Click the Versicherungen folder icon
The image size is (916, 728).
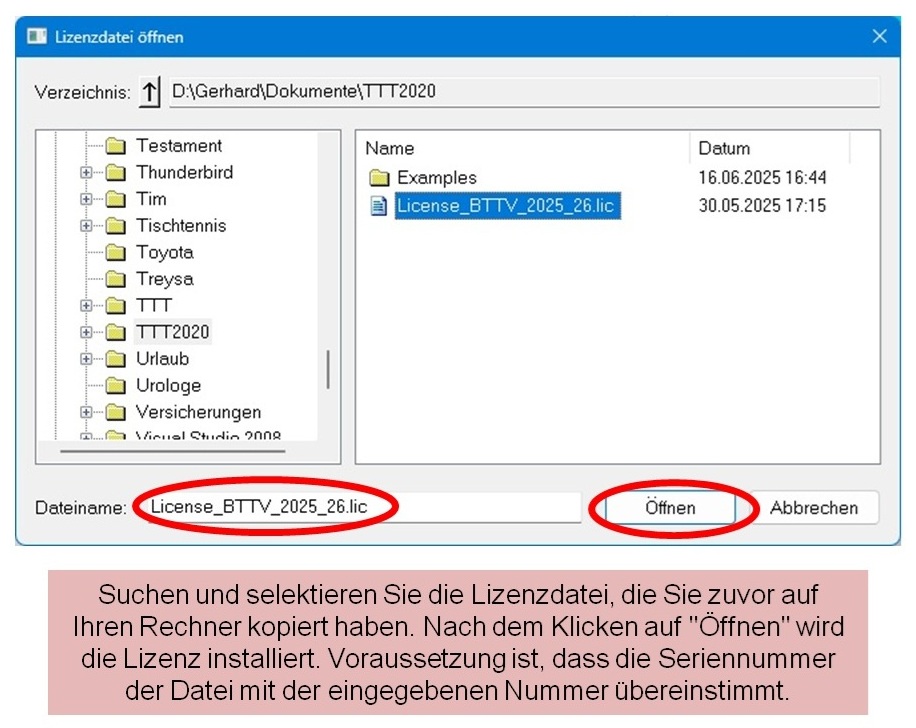click(x=115, y=412)
